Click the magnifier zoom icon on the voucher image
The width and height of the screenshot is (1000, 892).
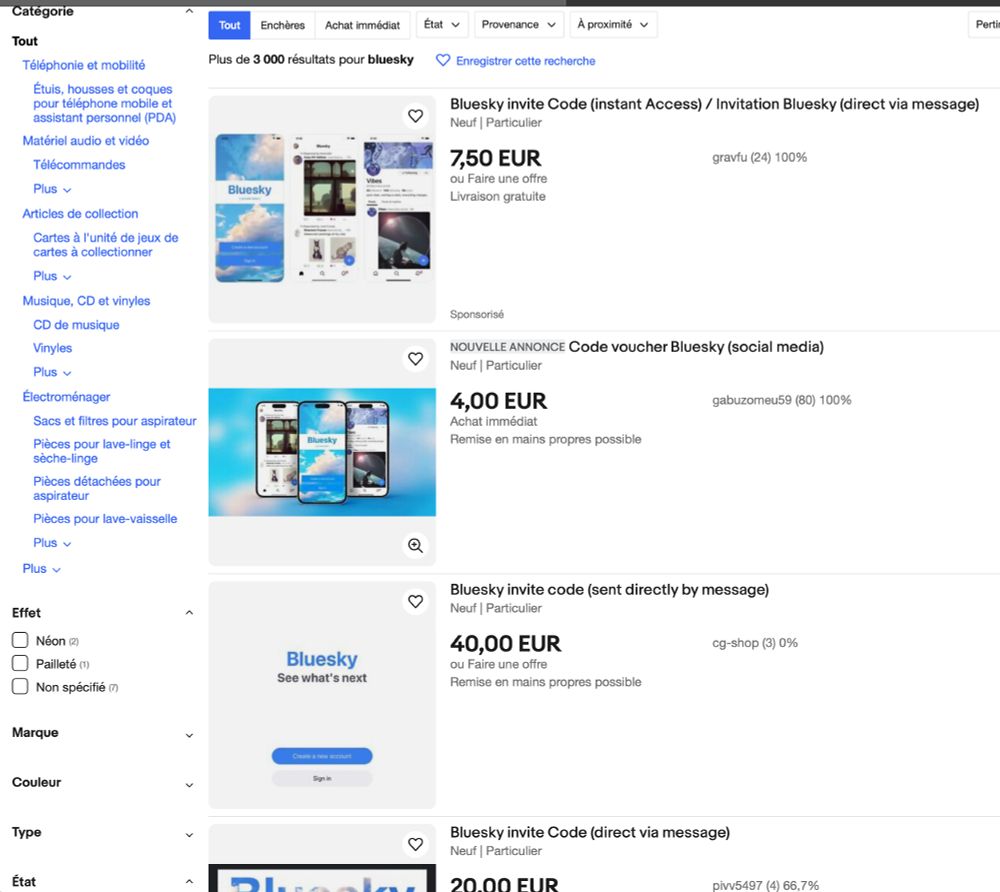[415, 546]
